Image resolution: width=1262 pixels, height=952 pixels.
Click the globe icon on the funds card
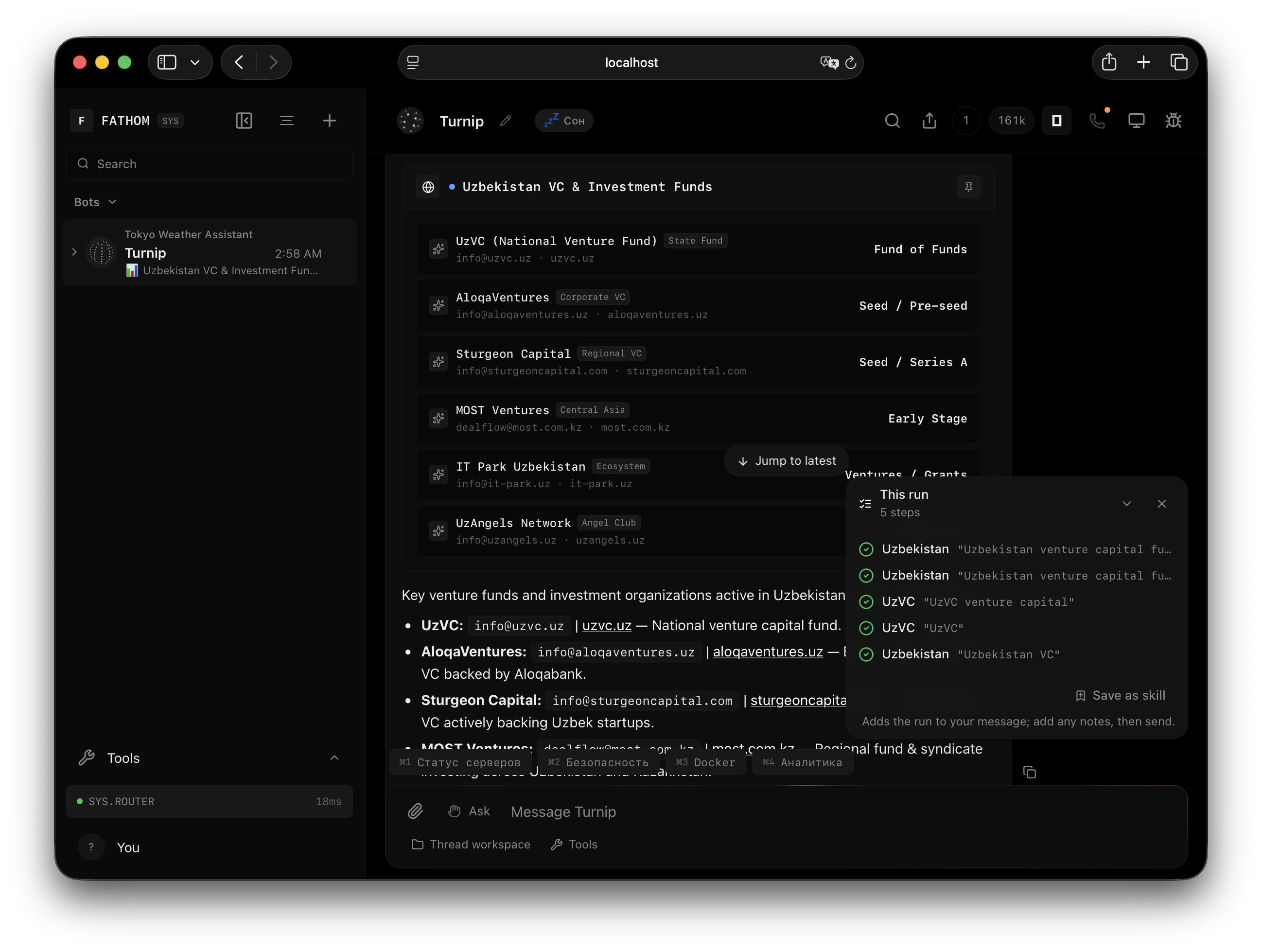(x=428, y=187)
